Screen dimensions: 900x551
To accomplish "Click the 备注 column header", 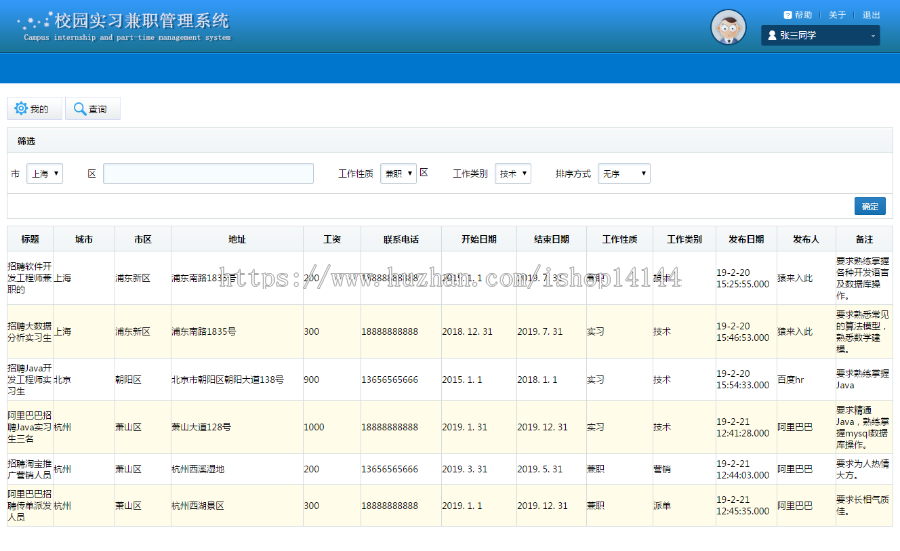I will [864, 239].
